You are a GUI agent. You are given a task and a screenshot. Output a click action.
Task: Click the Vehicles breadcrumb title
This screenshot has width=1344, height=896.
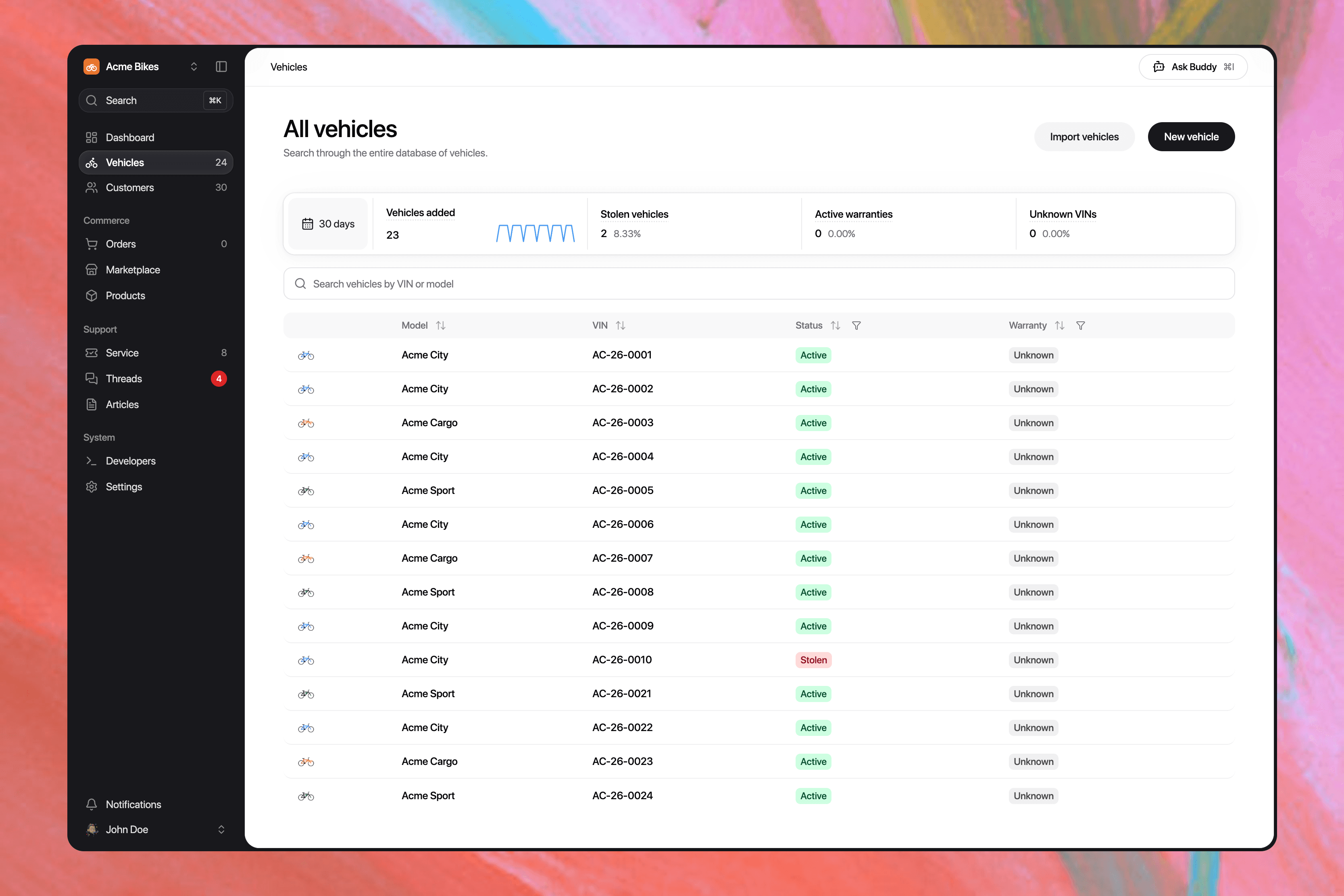pyautogui.click(x=289, y=67)
